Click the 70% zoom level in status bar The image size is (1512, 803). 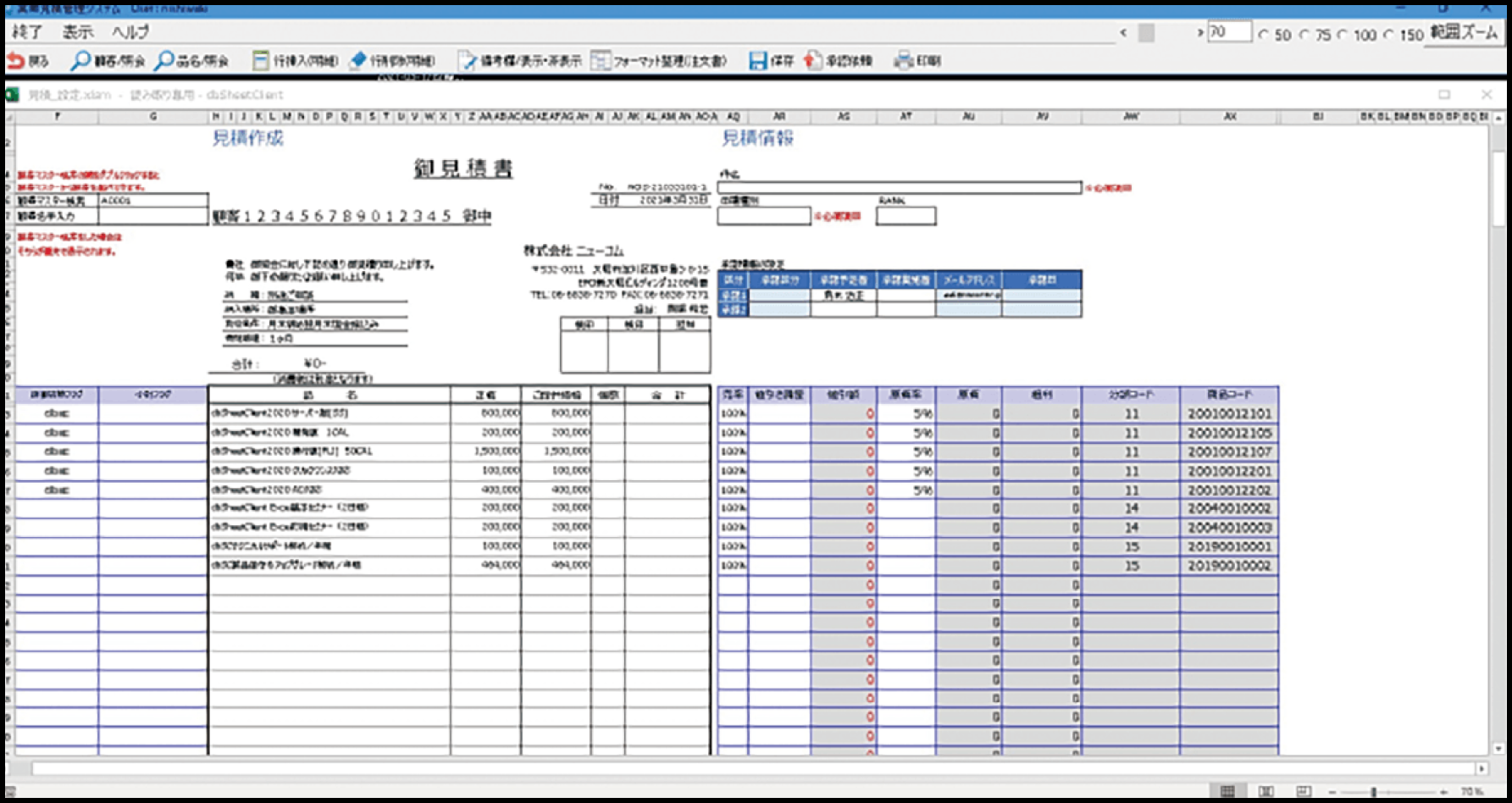[1472, 791]
